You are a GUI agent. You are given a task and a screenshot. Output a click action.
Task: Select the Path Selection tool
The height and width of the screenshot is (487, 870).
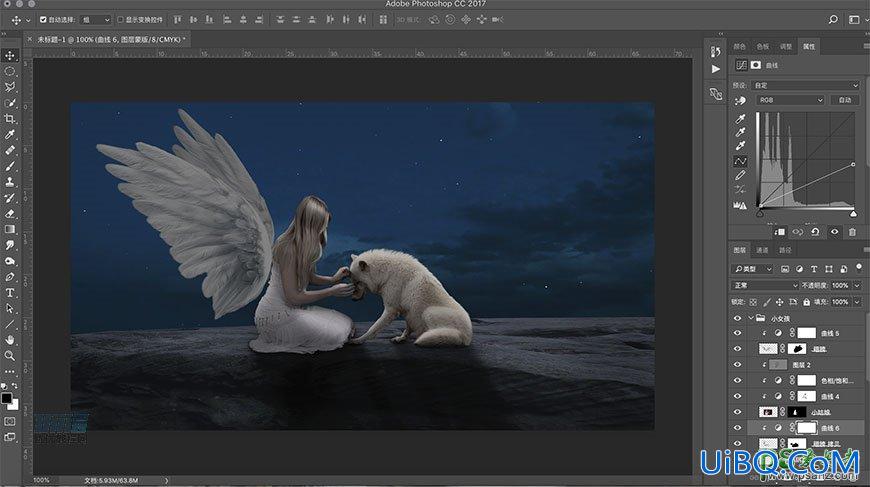tap(10, 308)
